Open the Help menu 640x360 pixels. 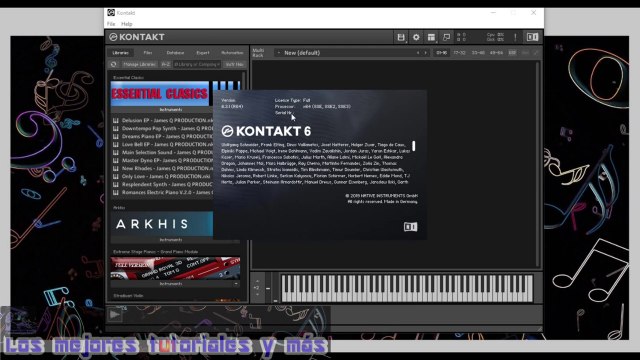[x=127, y=24]
